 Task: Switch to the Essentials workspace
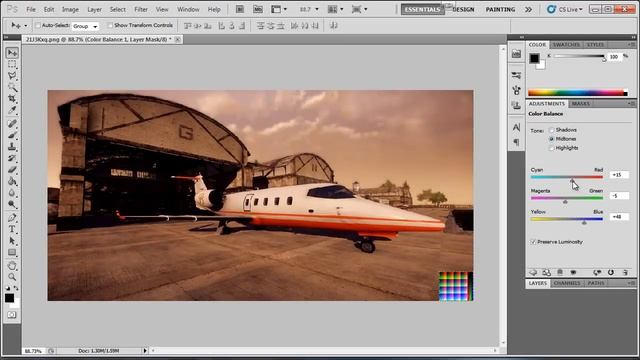pos(422,9)
